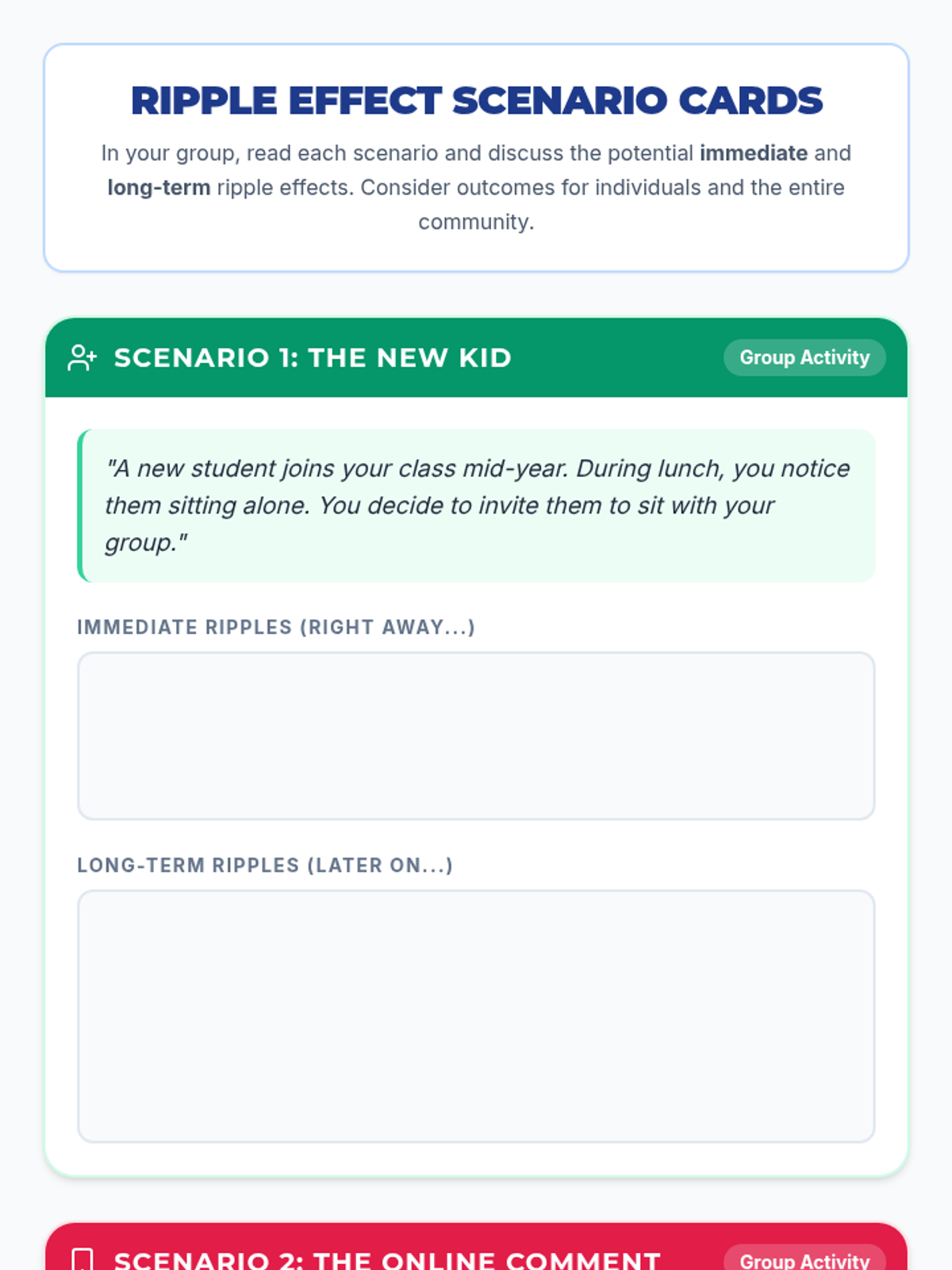Click the 'Long-Term Ripples (Later On...)' label

[265, 865]
